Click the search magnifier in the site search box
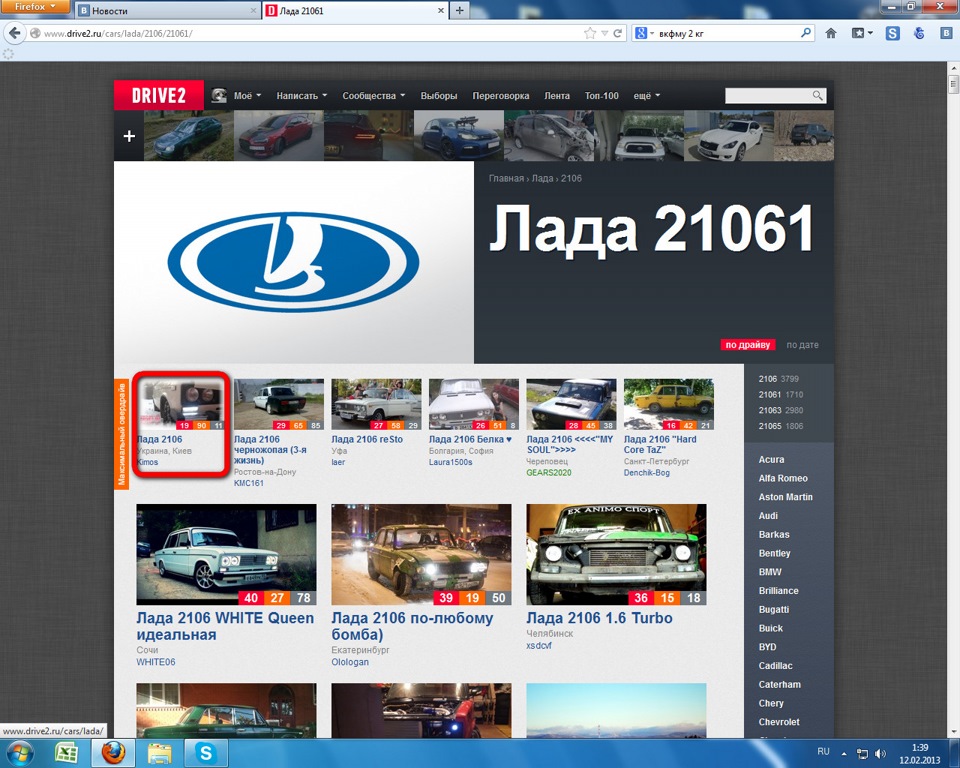960x768 pixels. point(818,96)
